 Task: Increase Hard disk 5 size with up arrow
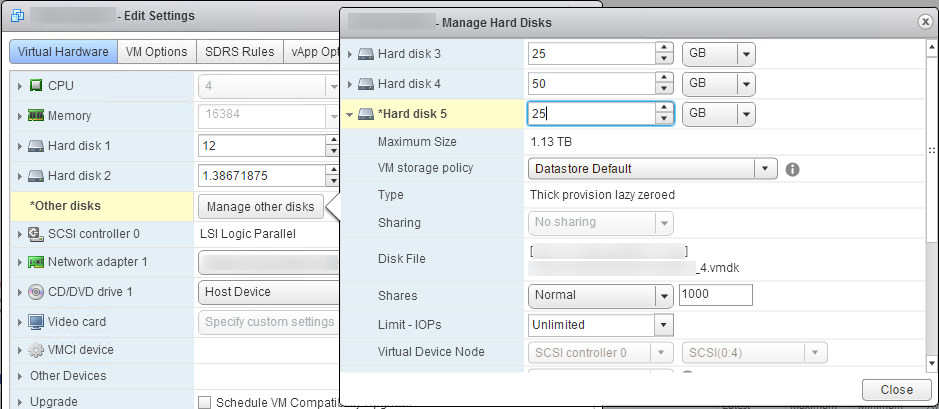pyautogui.click(x=663, y=108)
